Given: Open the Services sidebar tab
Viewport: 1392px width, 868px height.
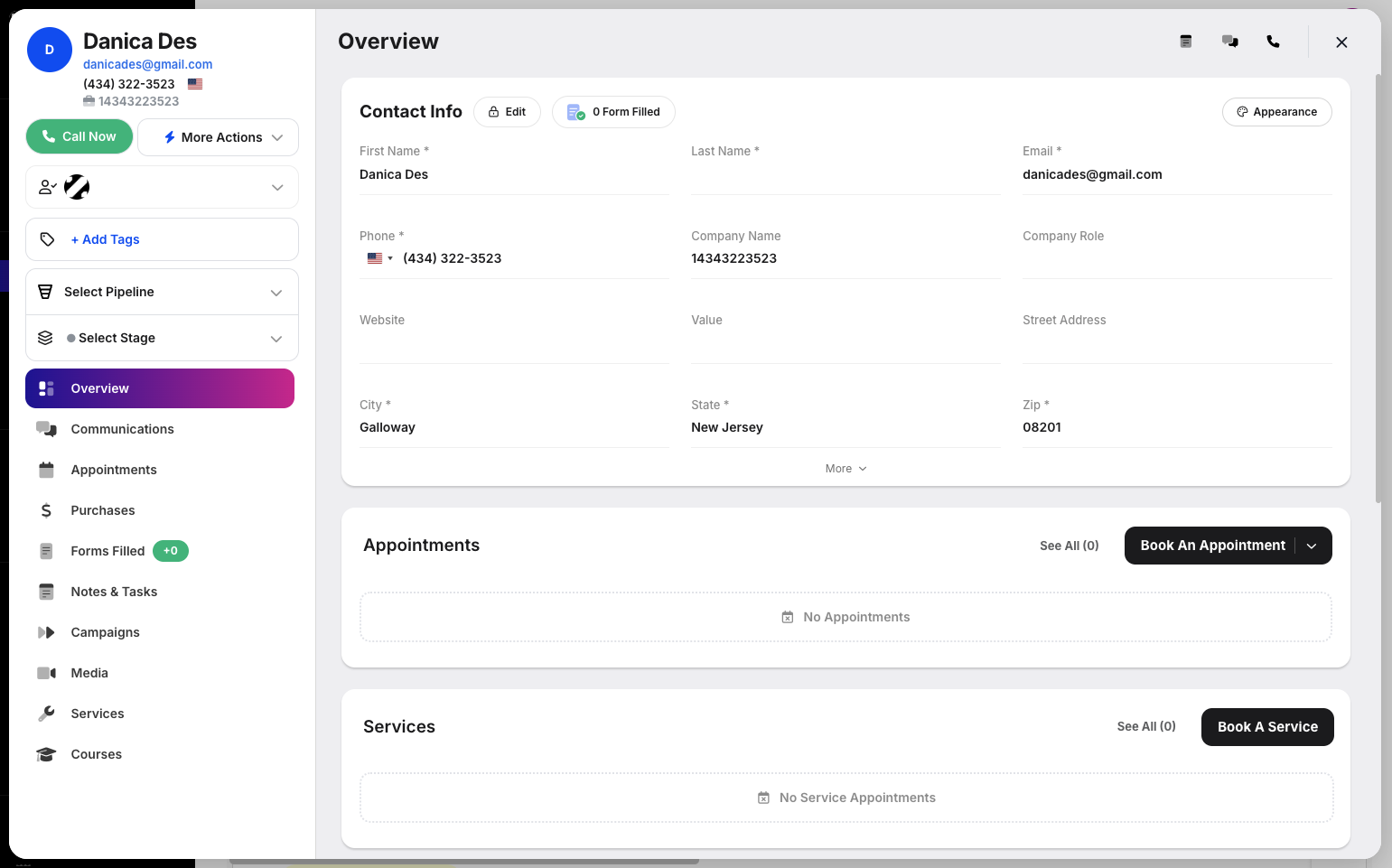Looking at the screenshot, I should point(160,714).
